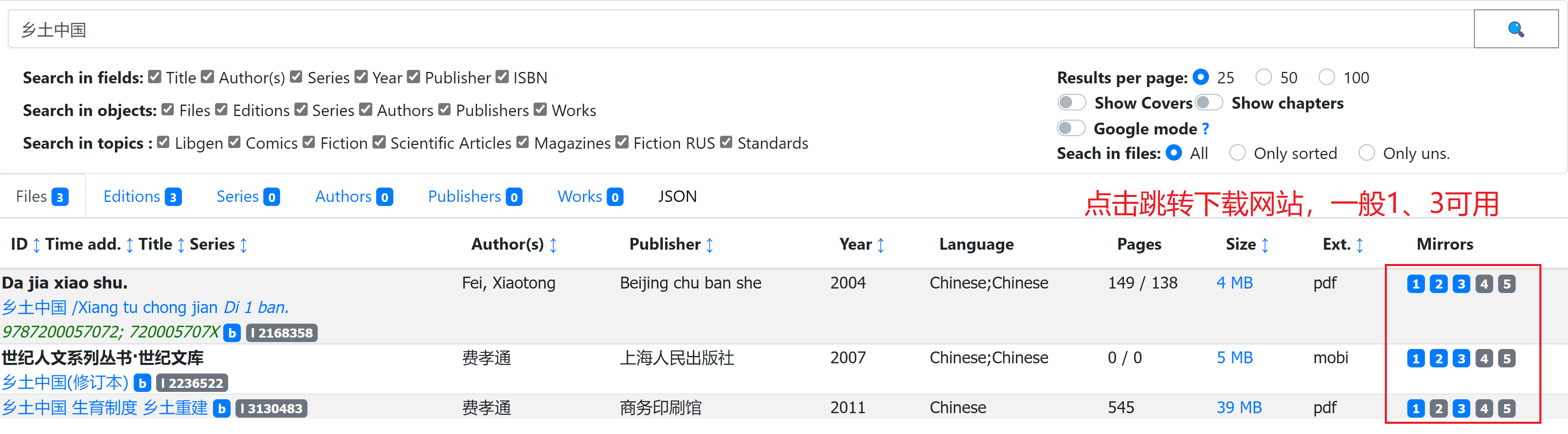
Task: Open mirror 3 for the 2007 mobi book
Action: 1461,358
